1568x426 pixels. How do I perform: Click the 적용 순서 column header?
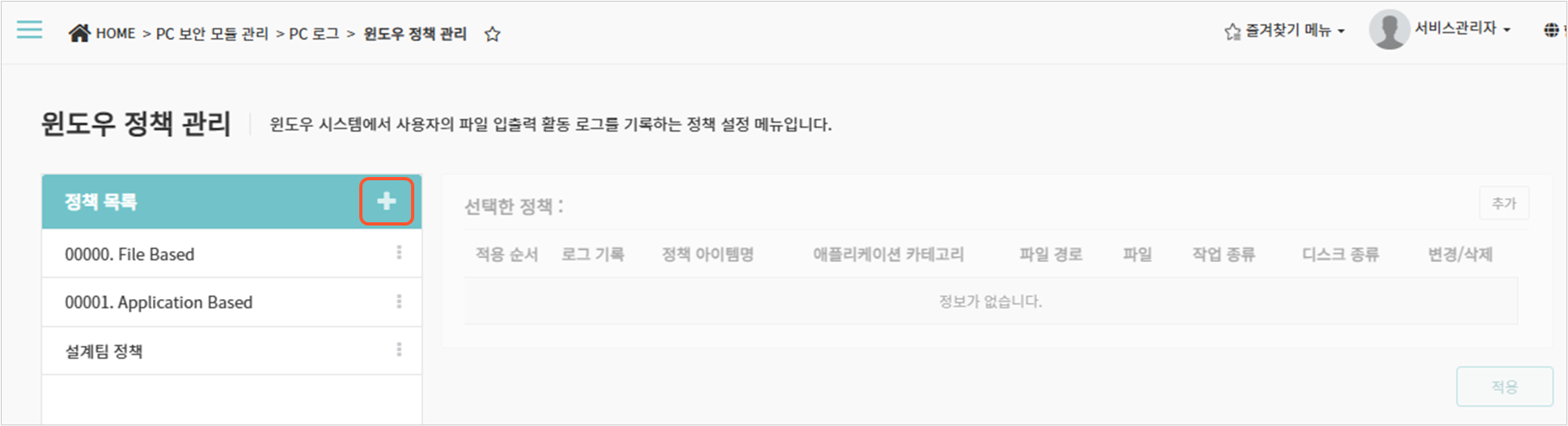click(506, 255)
